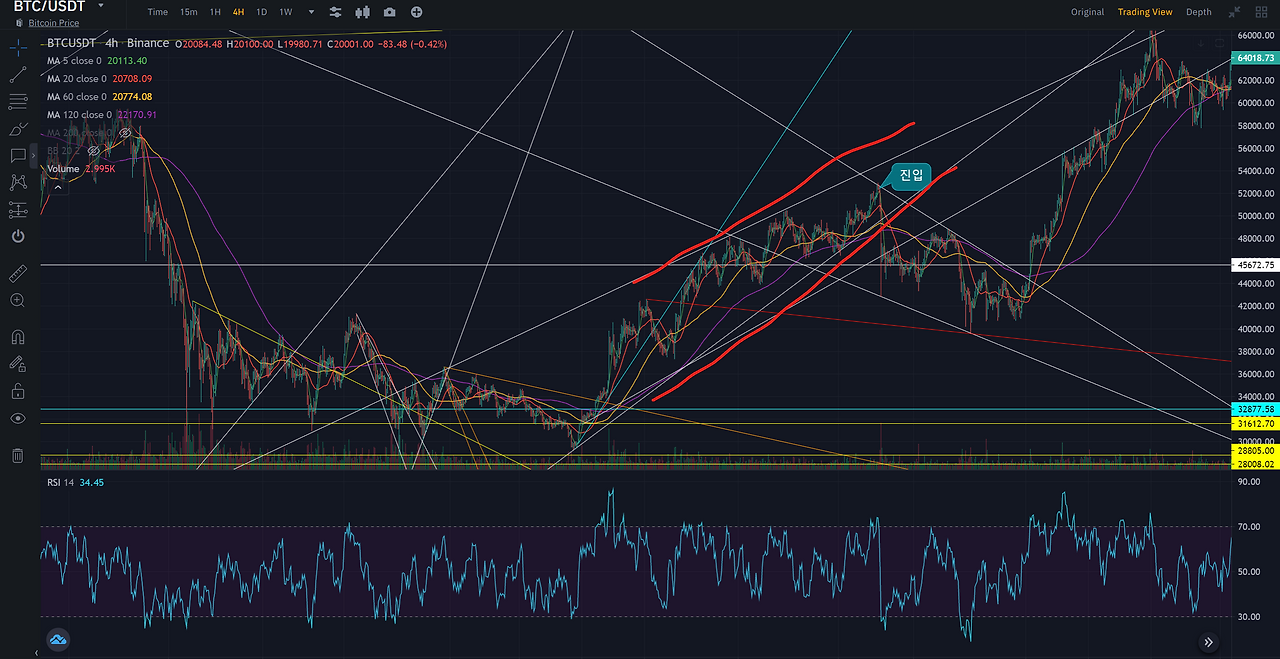Click the 32877.58 cyan price label
This screenshot has width=1280, height=659.
click(x=1255, y=409)
